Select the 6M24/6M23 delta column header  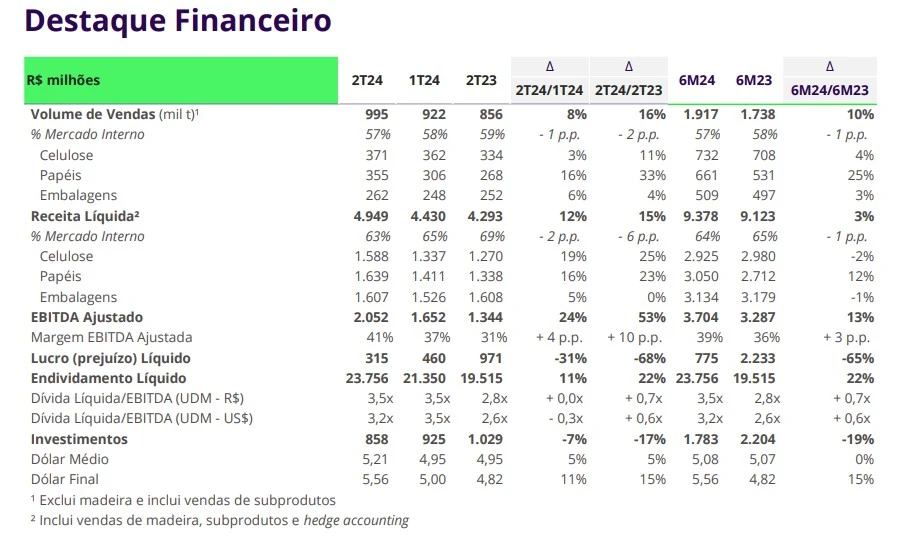pyautogui.click(x=829, y=90)
